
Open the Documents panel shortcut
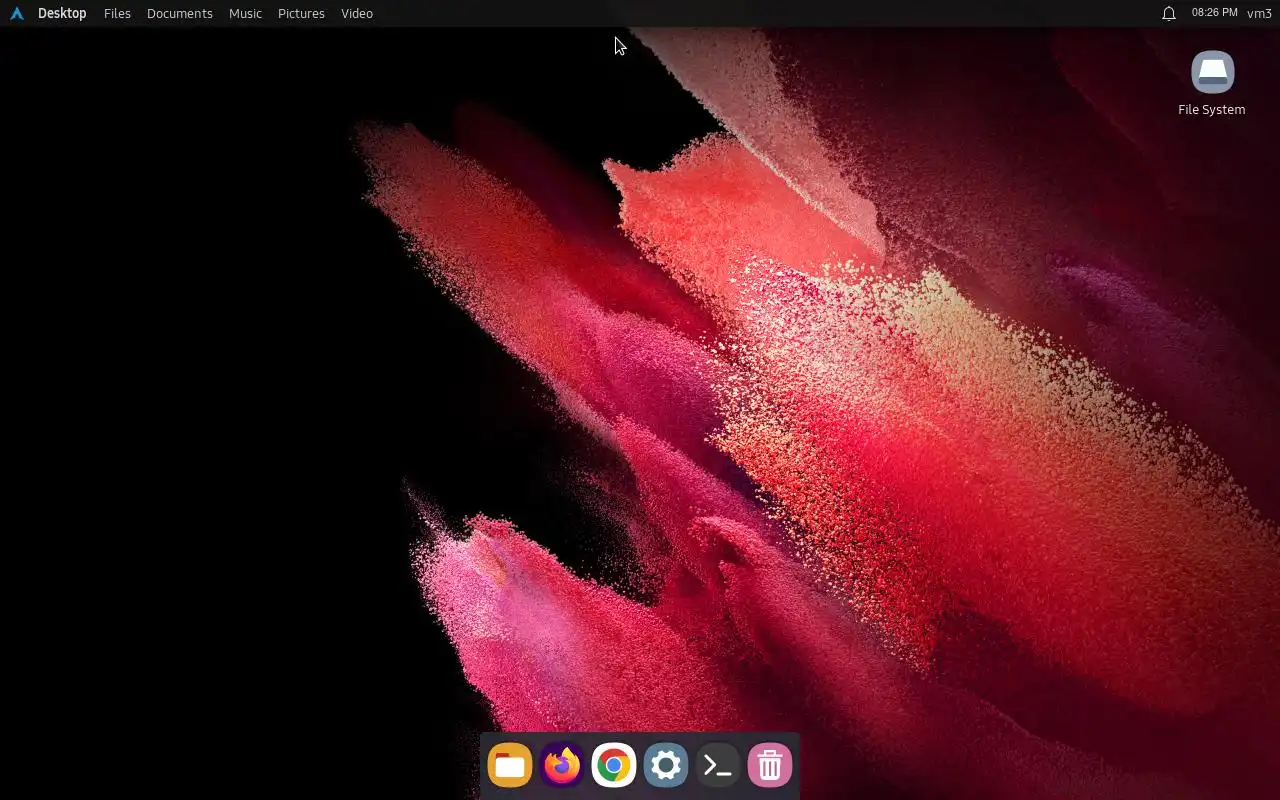pyautogui.click(x=179, y=13)
